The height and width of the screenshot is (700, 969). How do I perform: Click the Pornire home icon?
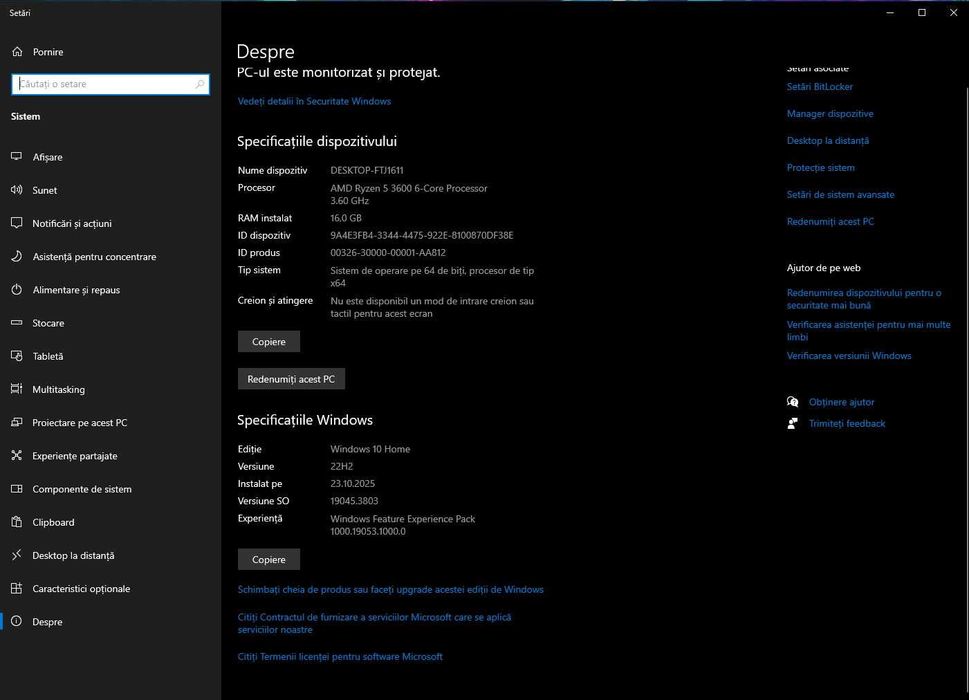pos(17,52)
